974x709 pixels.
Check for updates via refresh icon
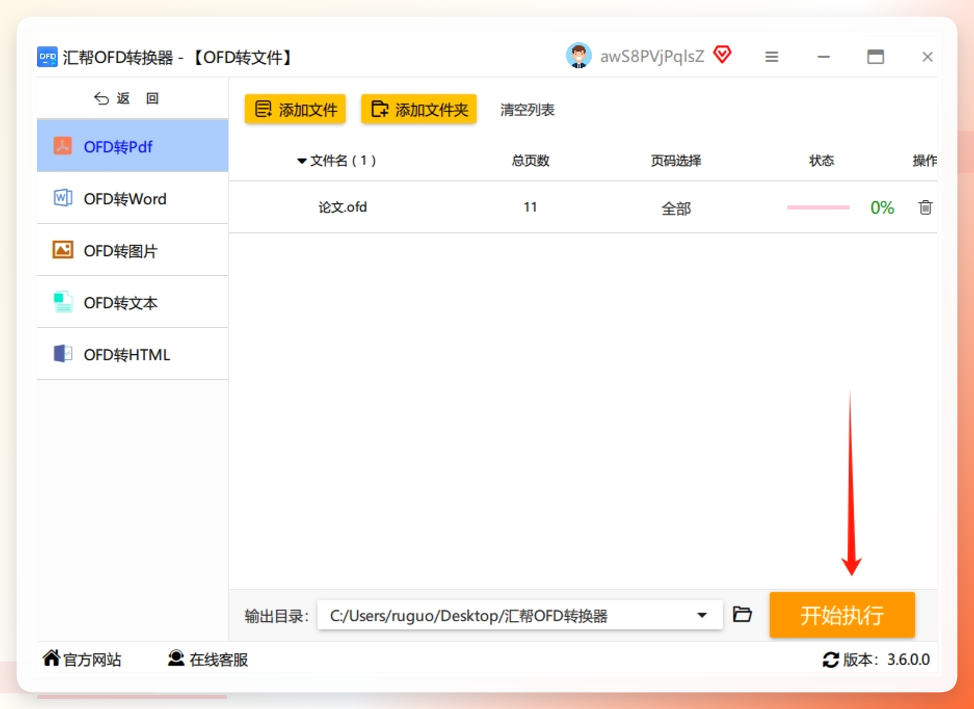[831, 659]
